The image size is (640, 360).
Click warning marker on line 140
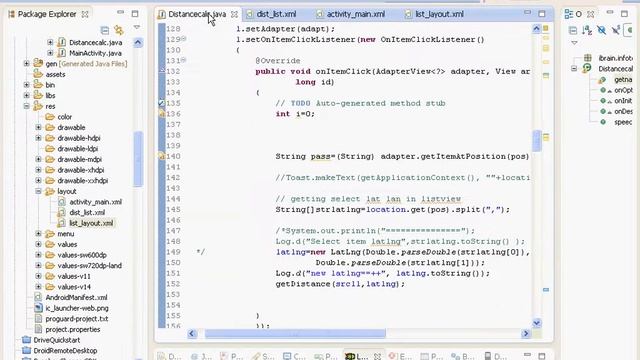162,156
